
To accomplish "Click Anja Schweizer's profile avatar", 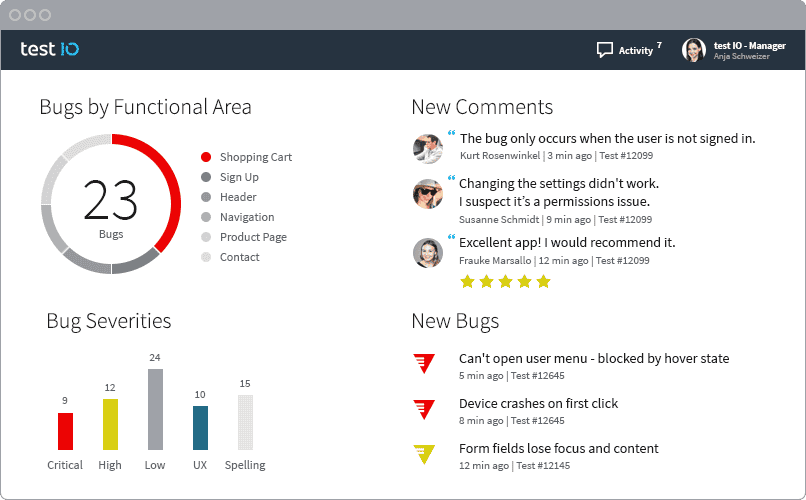I will tap(693, 50).
